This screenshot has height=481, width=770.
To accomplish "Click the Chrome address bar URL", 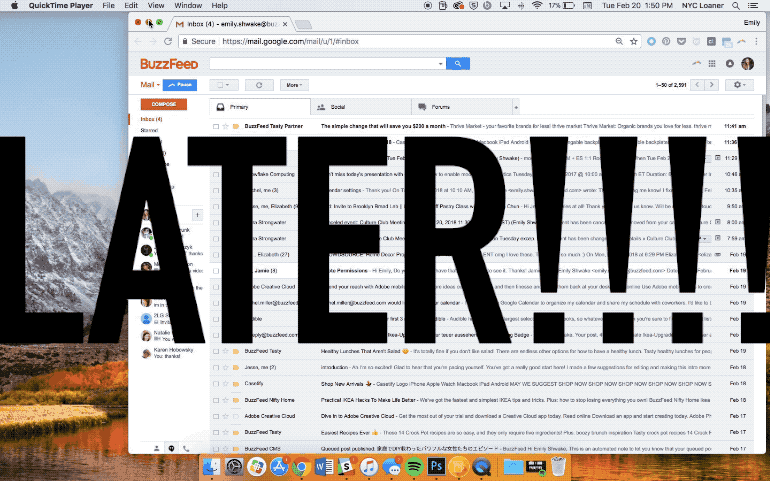I will 290,41.
